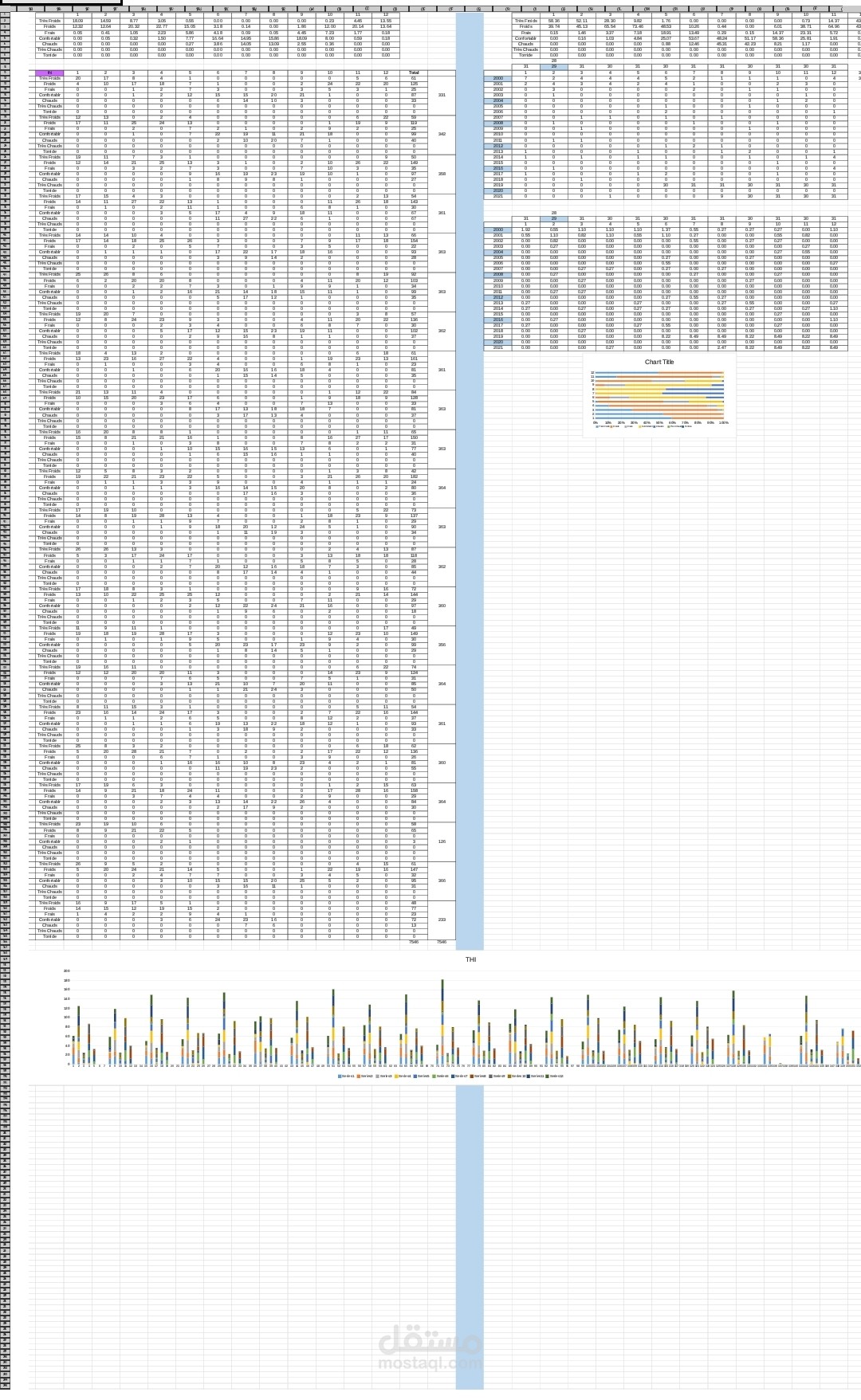Image resolution: width=861 pixels, height=1400 pixels.
Task: Select the highlighted 2016 cell in the decimal values table
Action: 498,320
